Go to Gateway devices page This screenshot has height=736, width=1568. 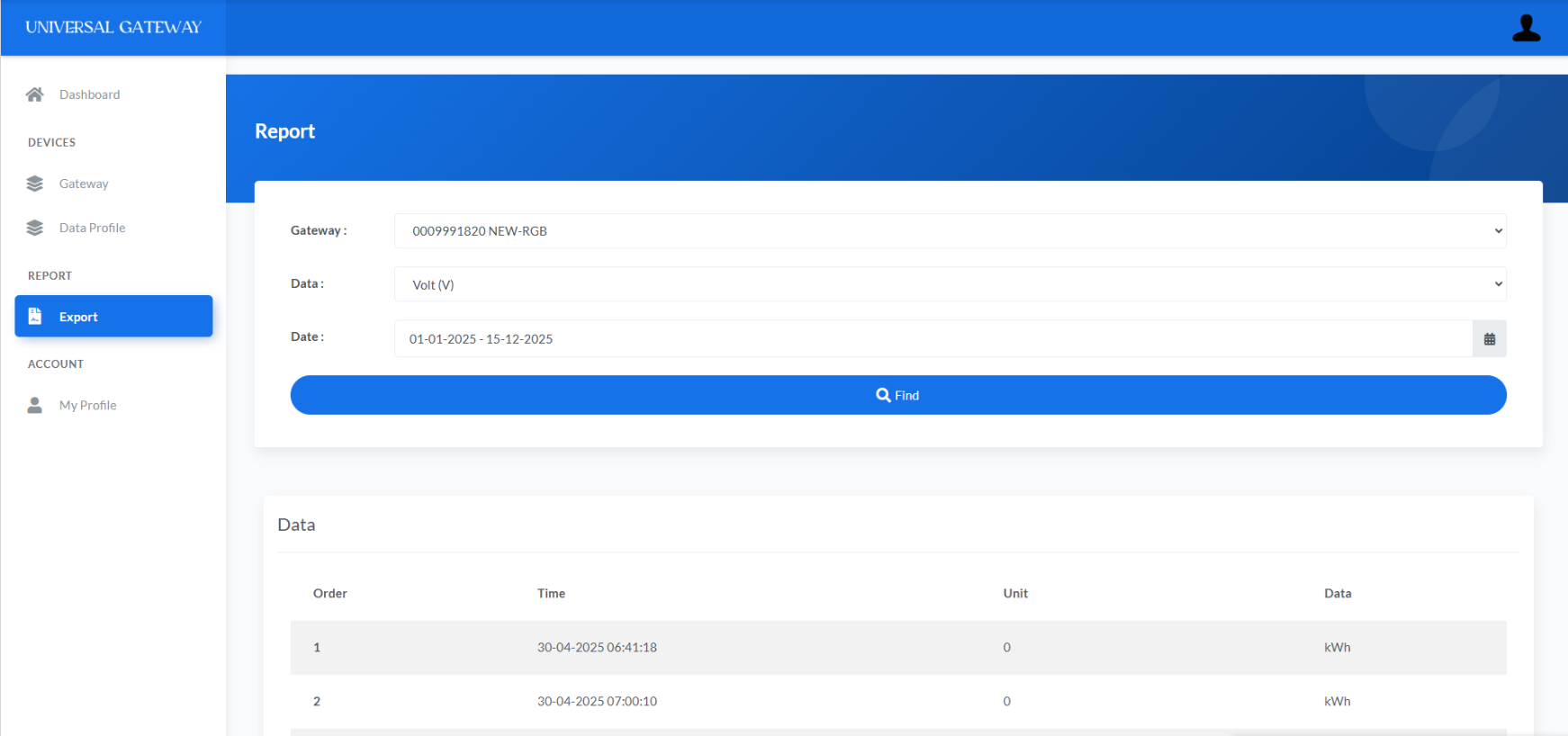84,184
